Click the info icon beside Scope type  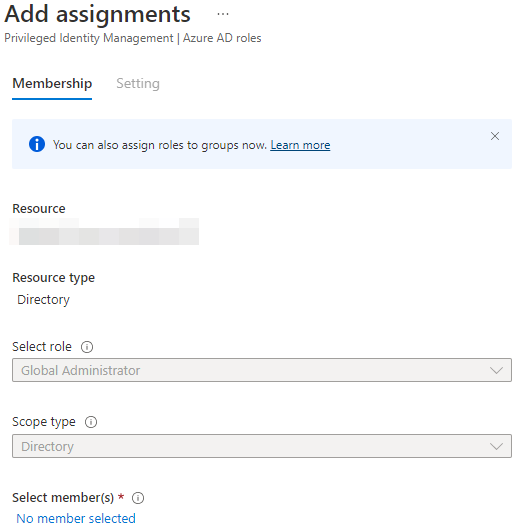point(91,422)
